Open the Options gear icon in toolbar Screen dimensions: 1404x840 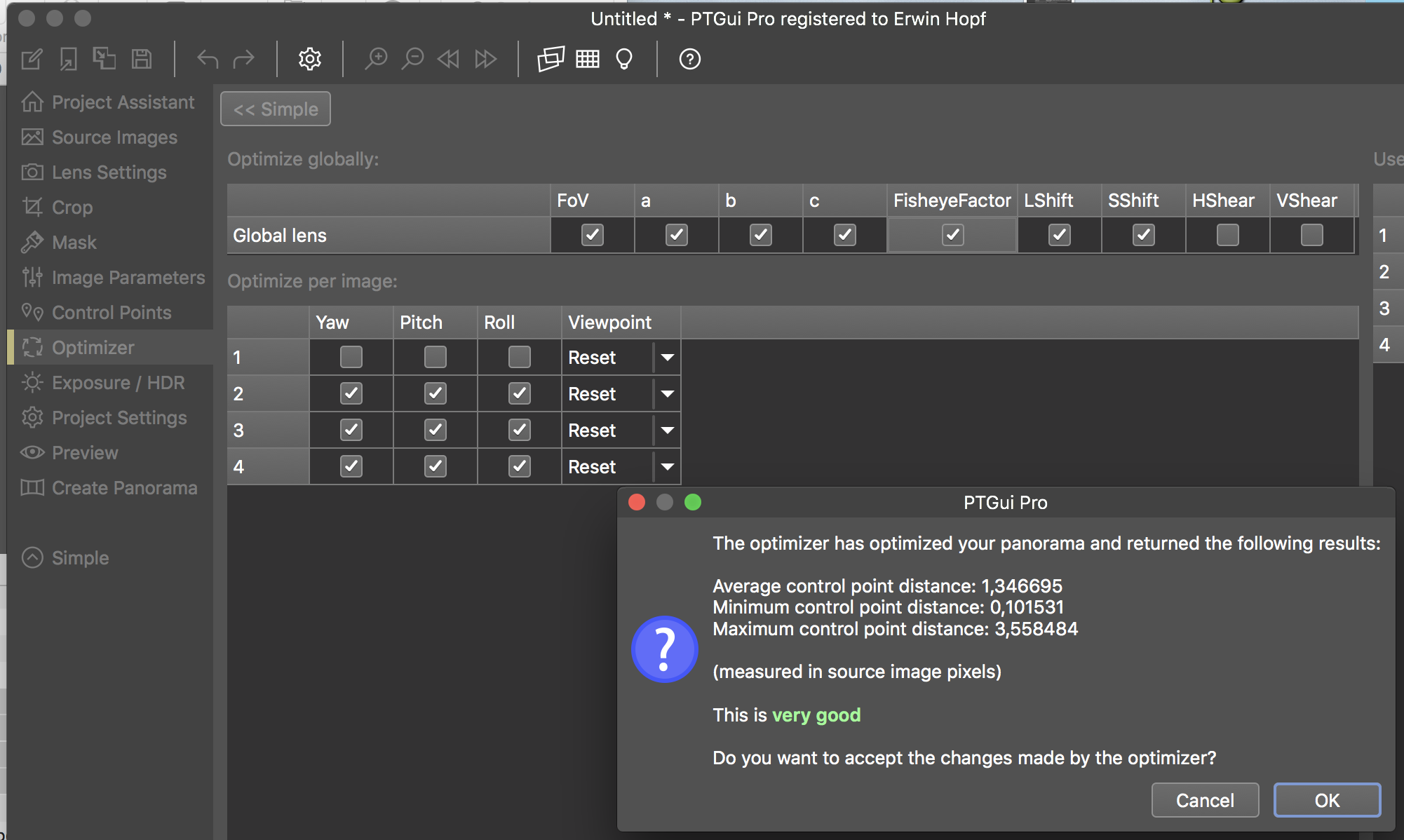[x=310, y=59]
